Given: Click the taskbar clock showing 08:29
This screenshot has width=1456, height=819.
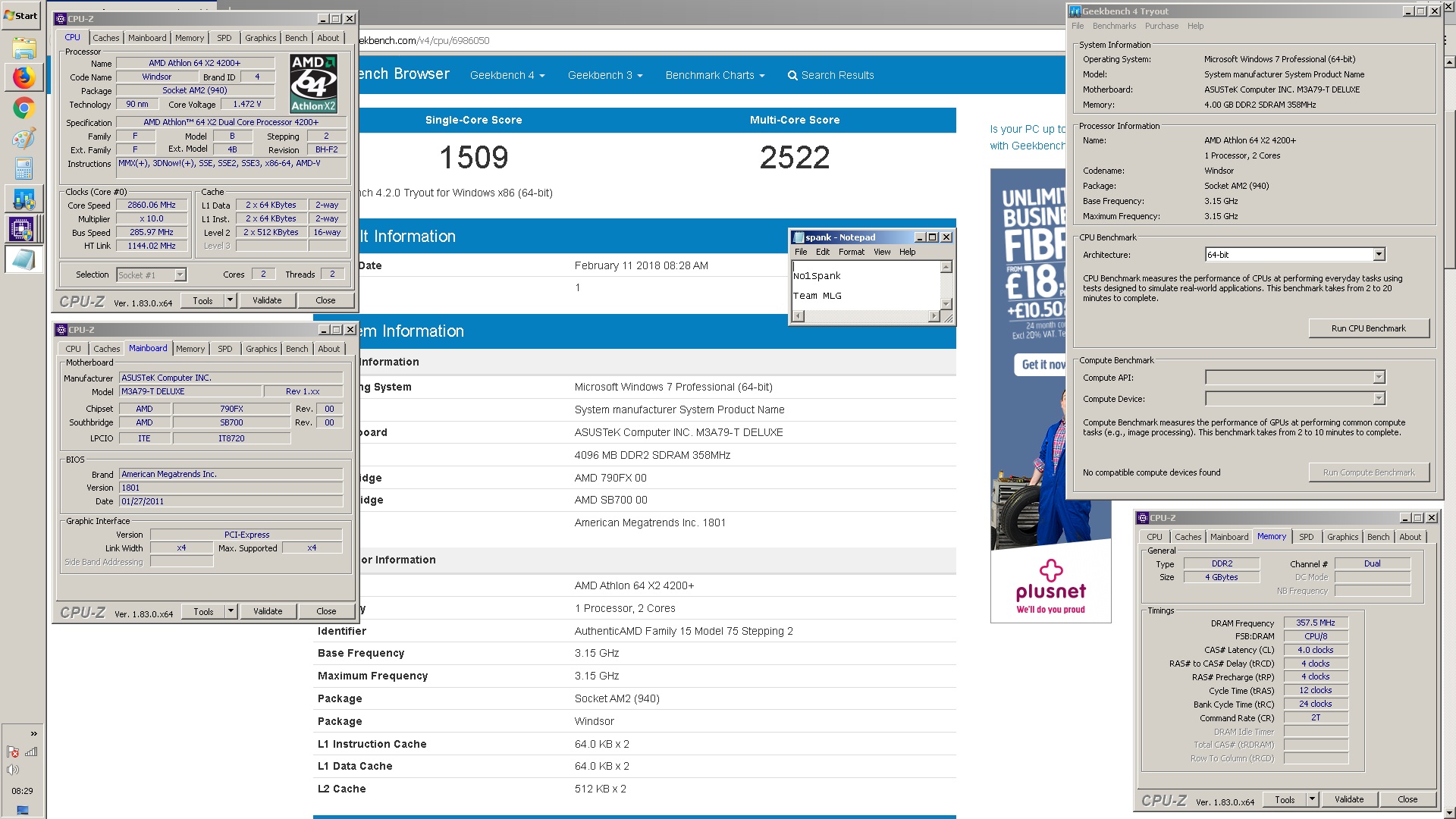Looking at the screenshot, I should [x=22, y=790].
